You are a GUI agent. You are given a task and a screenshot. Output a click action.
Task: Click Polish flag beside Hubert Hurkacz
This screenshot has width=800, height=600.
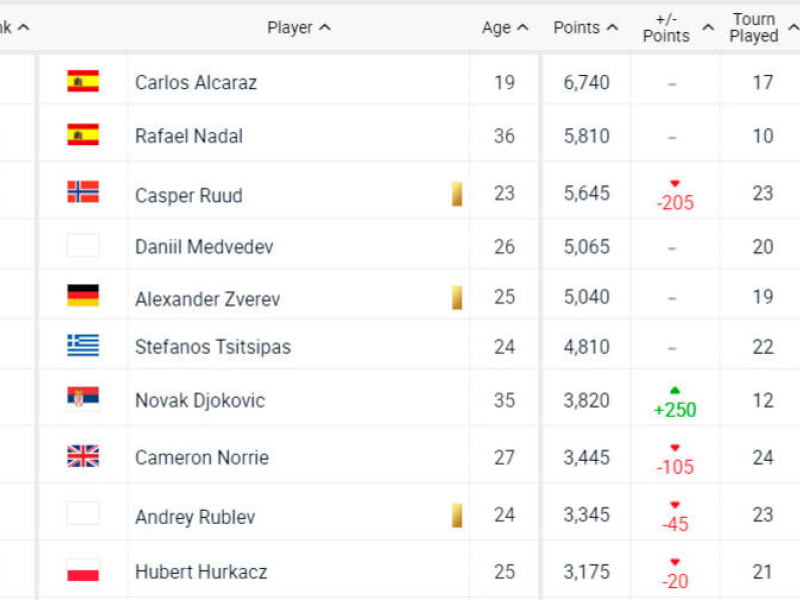pos(83,571)
